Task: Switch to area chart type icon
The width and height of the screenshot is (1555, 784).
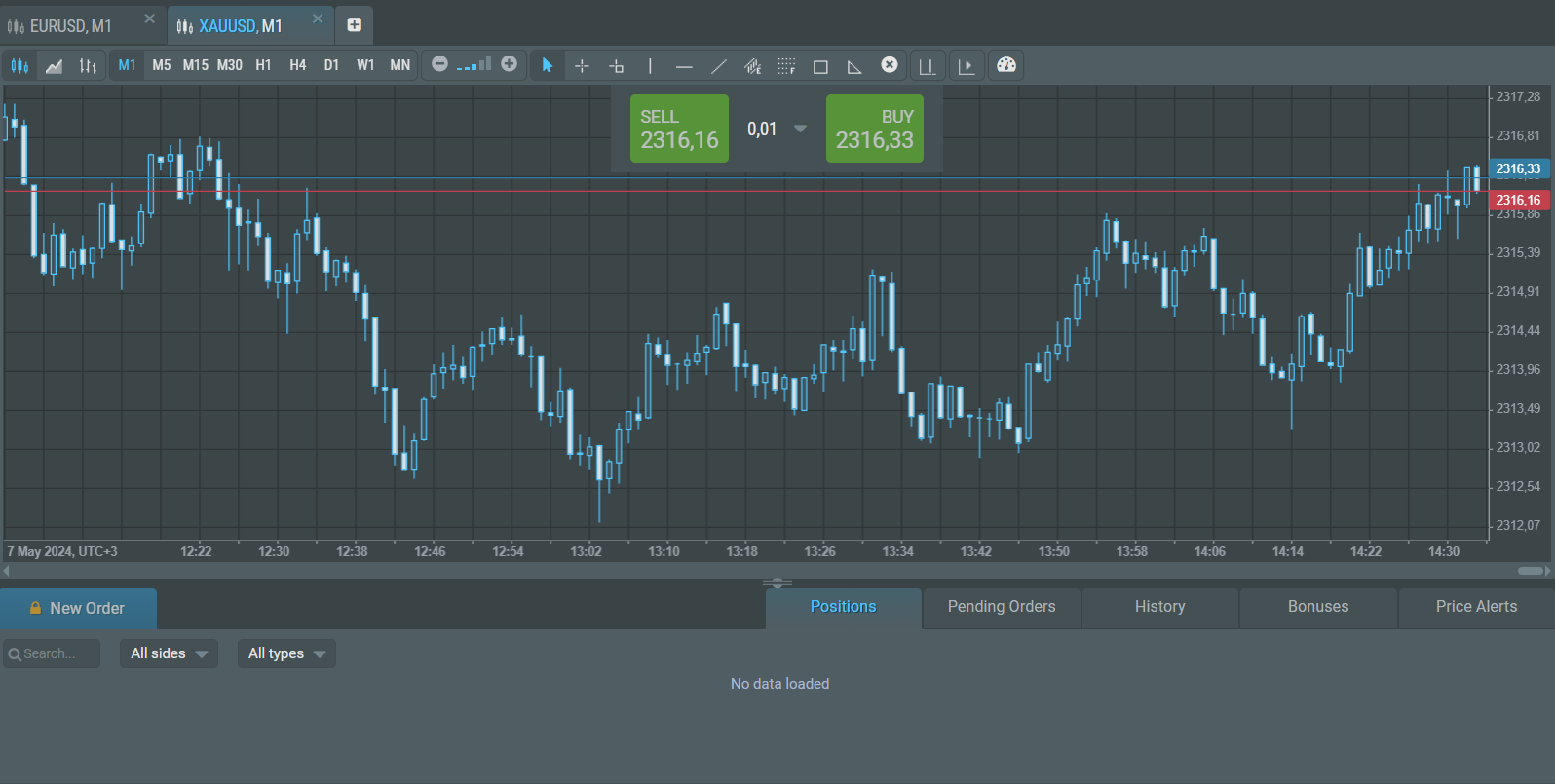Action: coord(54,65)
